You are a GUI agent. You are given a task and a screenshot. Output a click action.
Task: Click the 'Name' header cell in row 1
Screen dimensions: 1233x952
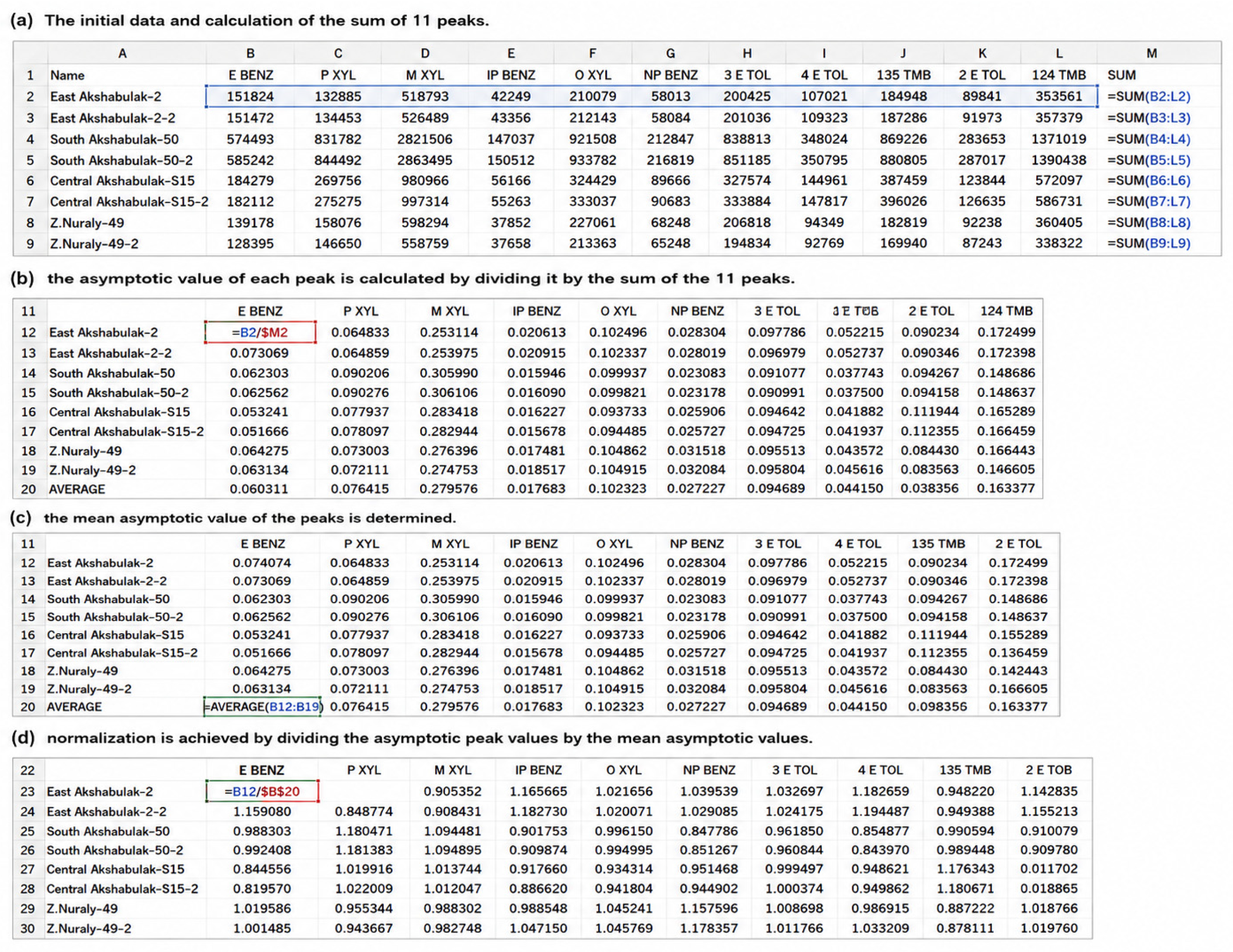tap(67, 75)
